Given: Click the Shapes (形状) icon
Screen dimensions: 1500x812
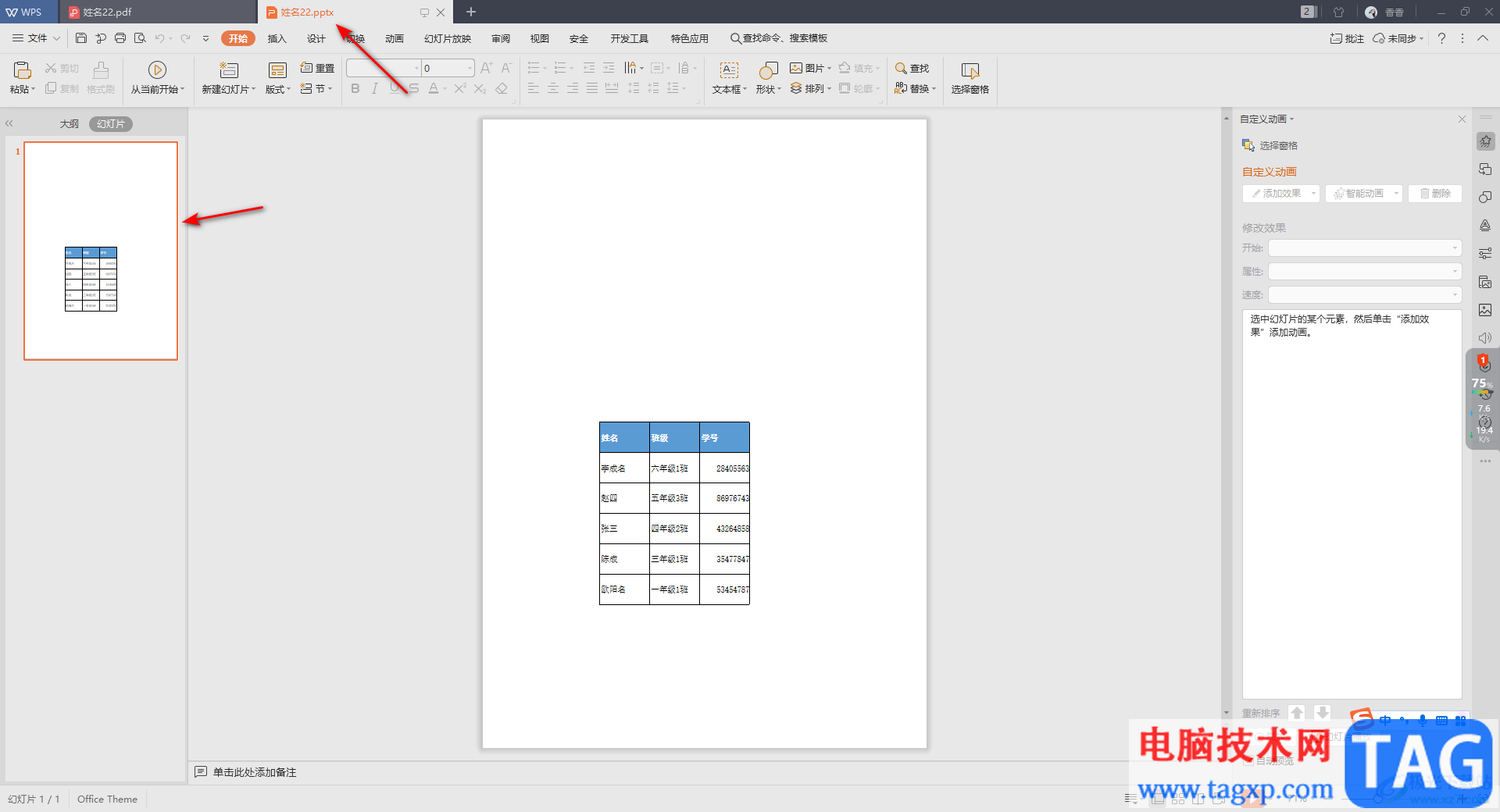Looking at the screenshot, I should 769,70.
